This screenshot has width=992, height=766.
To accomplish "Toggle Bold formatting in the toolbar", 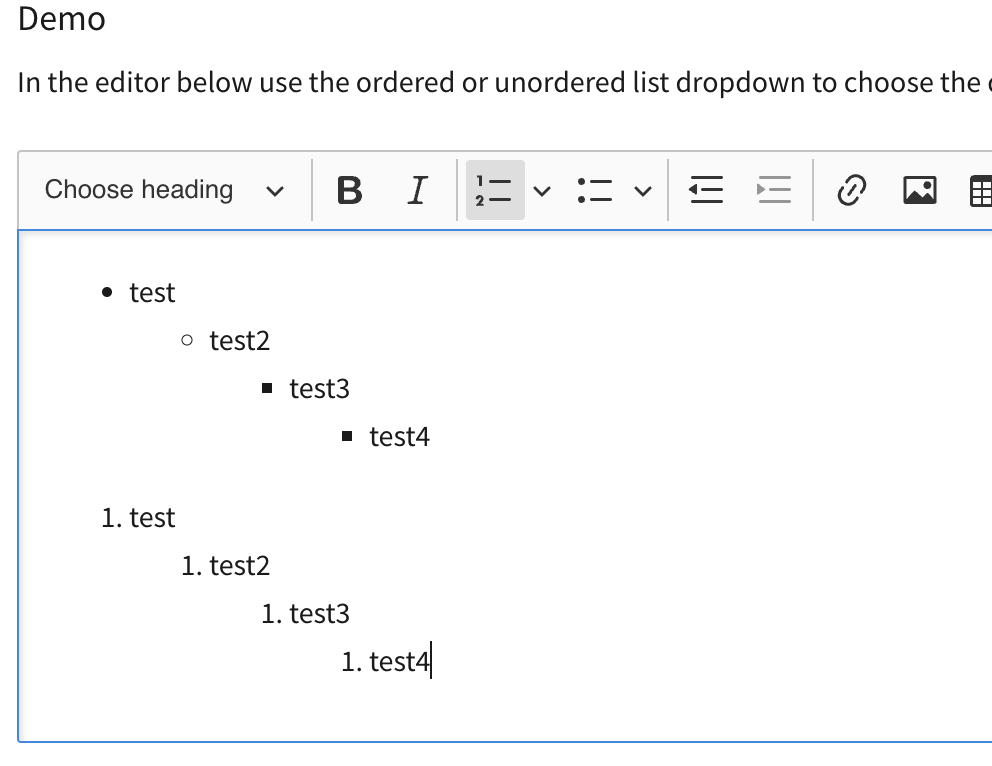I will point(349,189).
